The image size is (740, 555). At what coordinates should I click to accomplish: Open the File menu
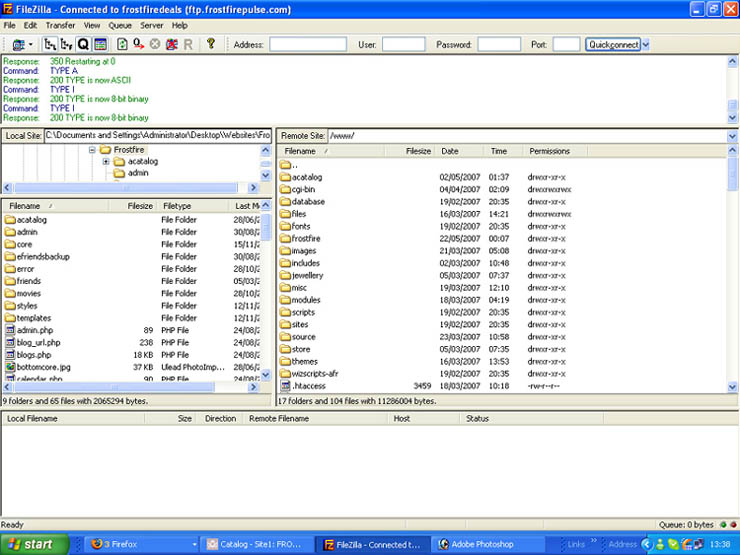(x=9, y=25)
